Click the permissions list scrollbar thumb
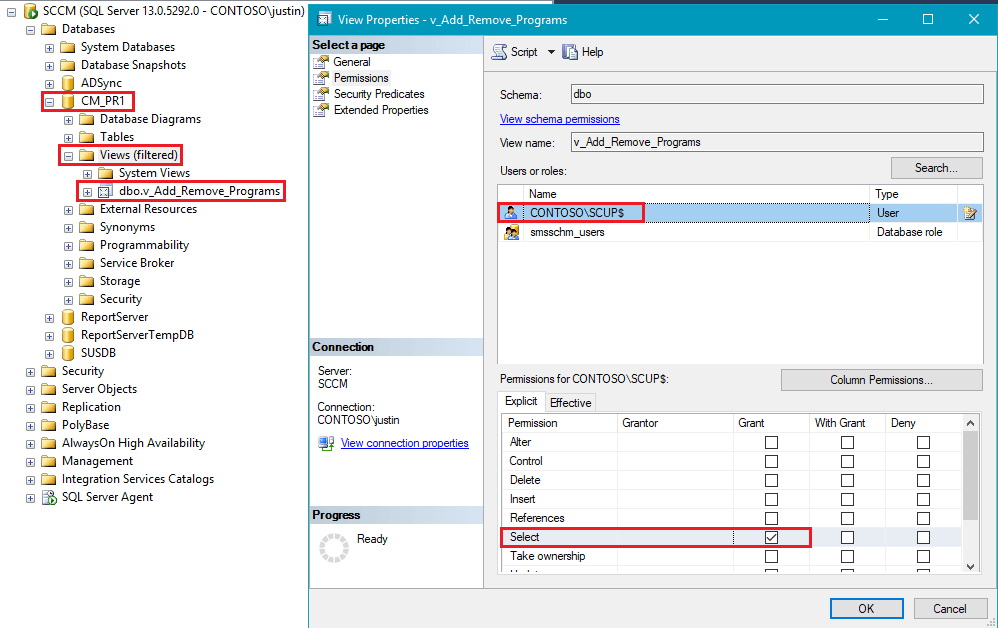Screen dimensions: 998x628 [x=970, y=475]
